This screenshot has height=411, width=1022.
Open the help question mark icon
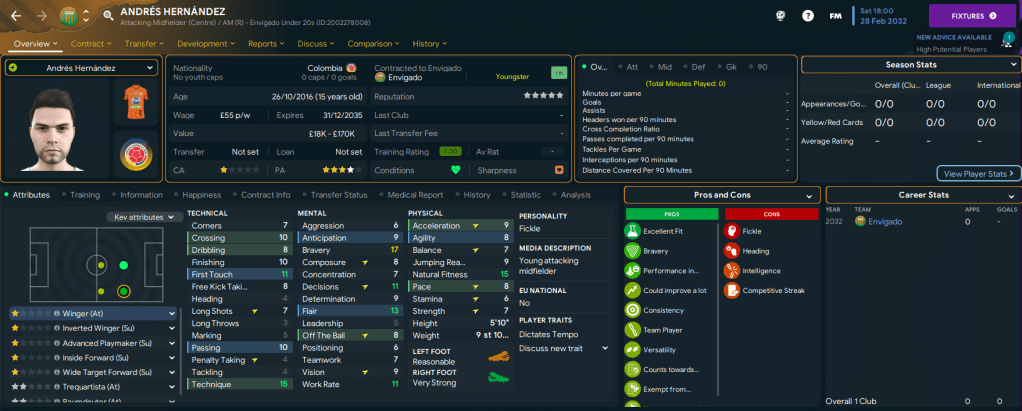807,16
